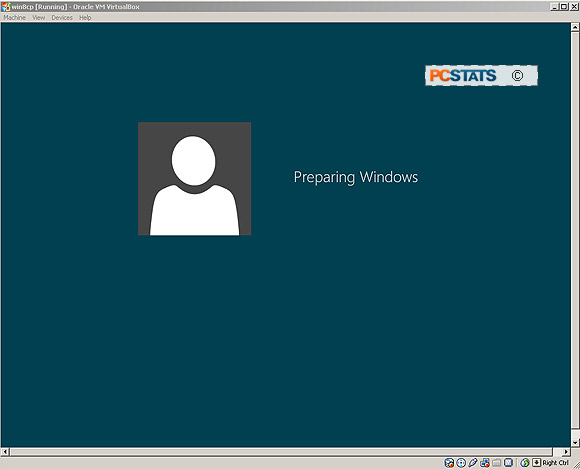Image resolution: width=580 pixels, height=469 pixels.
Task: Open the Help menu
Action: point(85,18)
